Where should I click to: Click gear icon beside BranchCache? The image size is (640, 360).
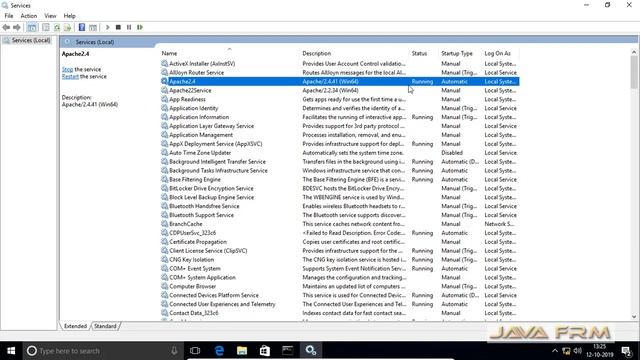click(x=164, y=224)
